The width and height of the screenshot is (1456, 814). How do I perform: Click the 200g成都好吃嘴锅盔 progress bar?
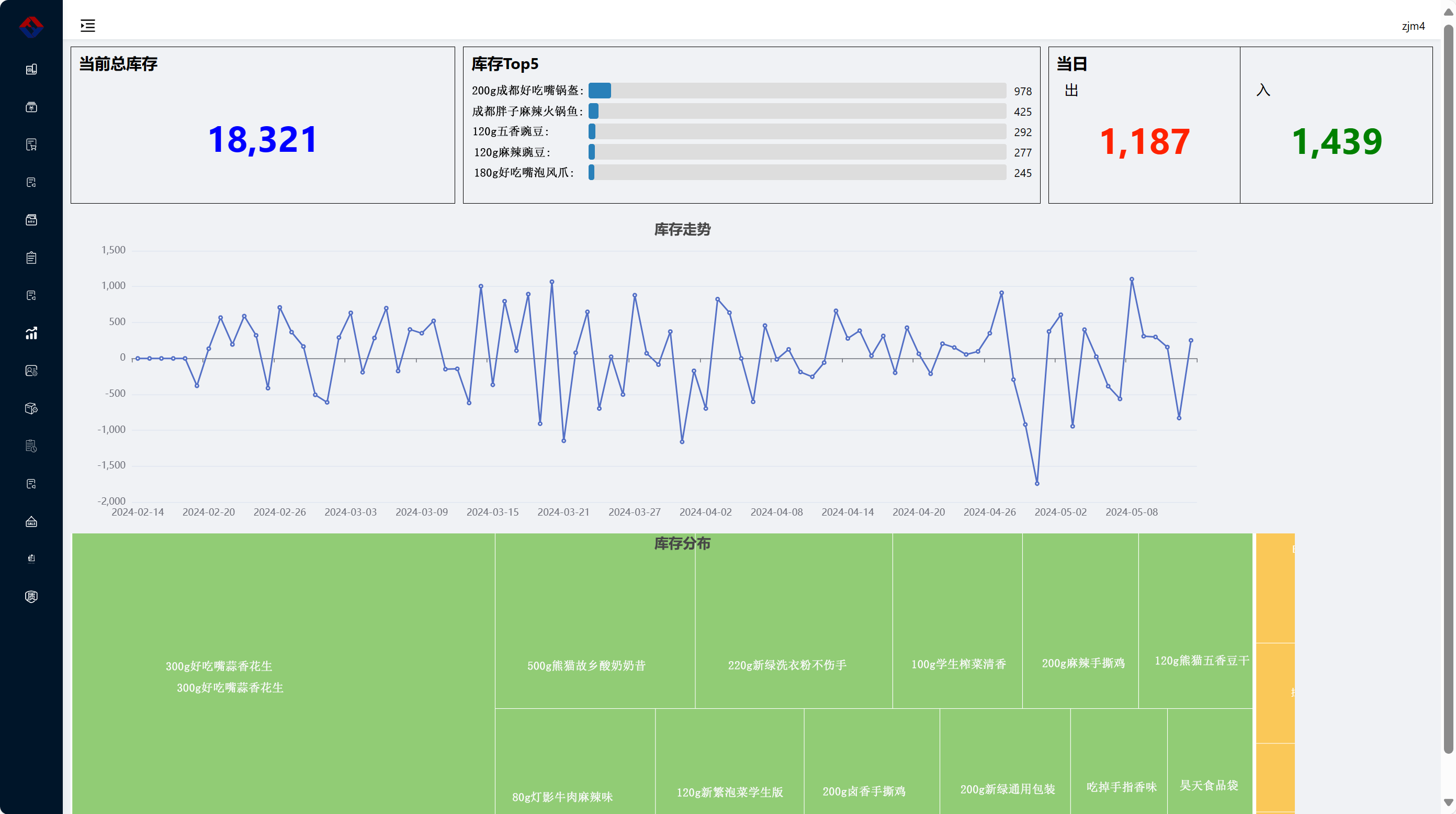click(x=797, y=91)
